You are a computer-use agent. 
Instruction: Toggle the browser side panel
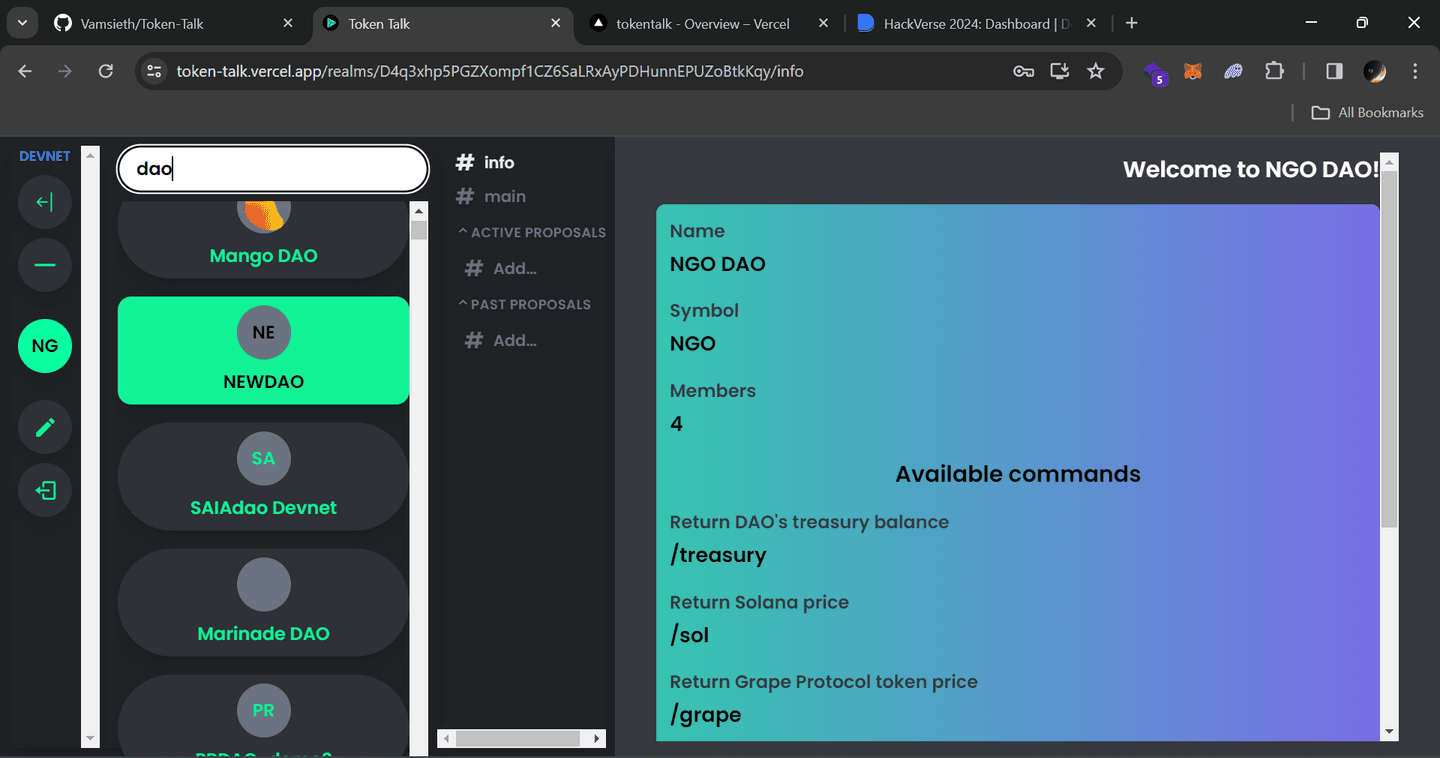coord(1334,71)
